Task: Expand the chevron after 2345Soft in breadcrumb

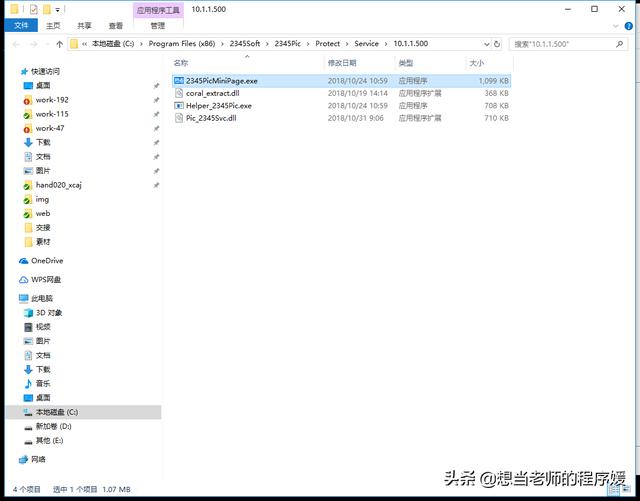Action: click(267, 44)
